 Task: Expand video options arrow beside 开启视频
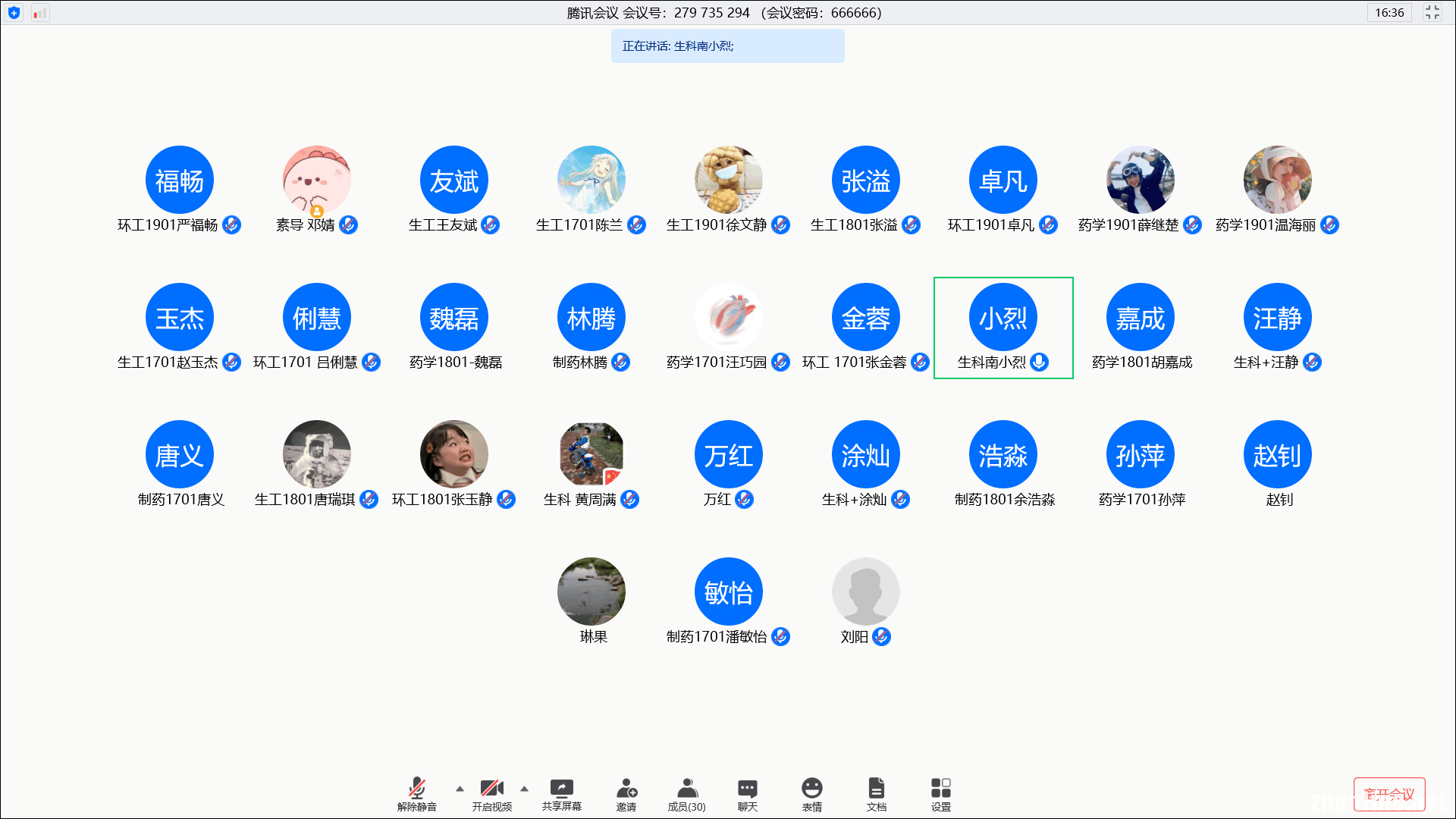tap(524, 789)
